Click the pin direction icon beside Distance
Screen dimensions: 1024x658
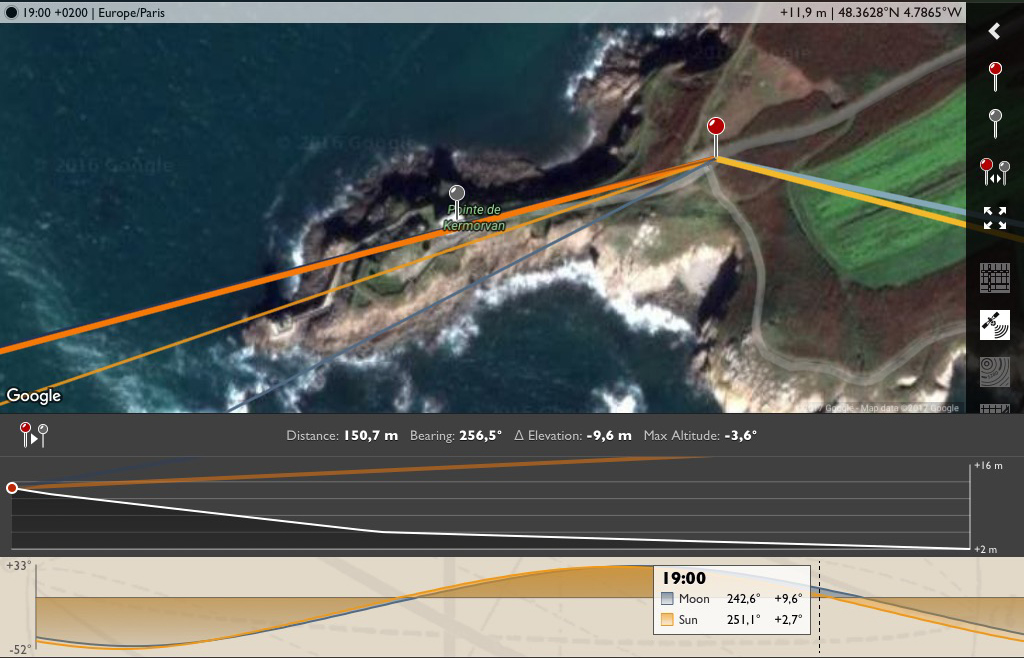(33, 435)
